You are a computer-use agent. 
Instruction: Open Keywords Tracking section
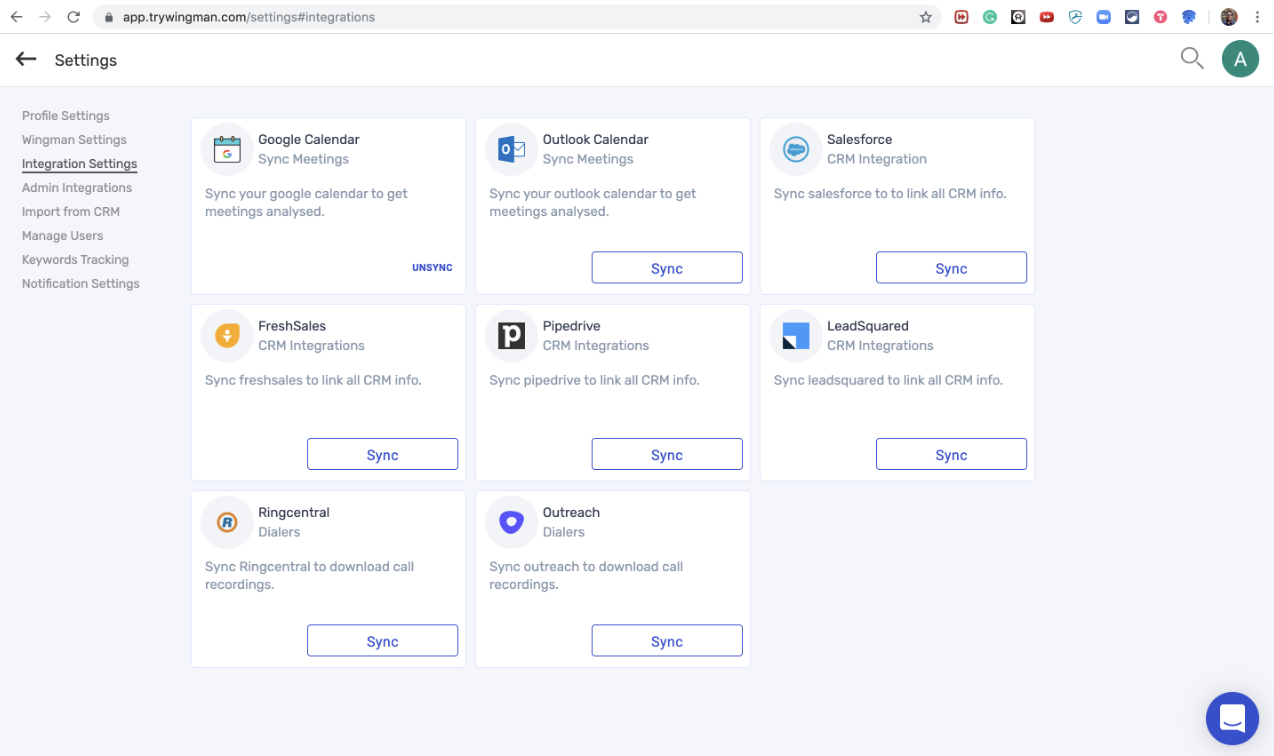pyautogui.click(x=75, y=260)
